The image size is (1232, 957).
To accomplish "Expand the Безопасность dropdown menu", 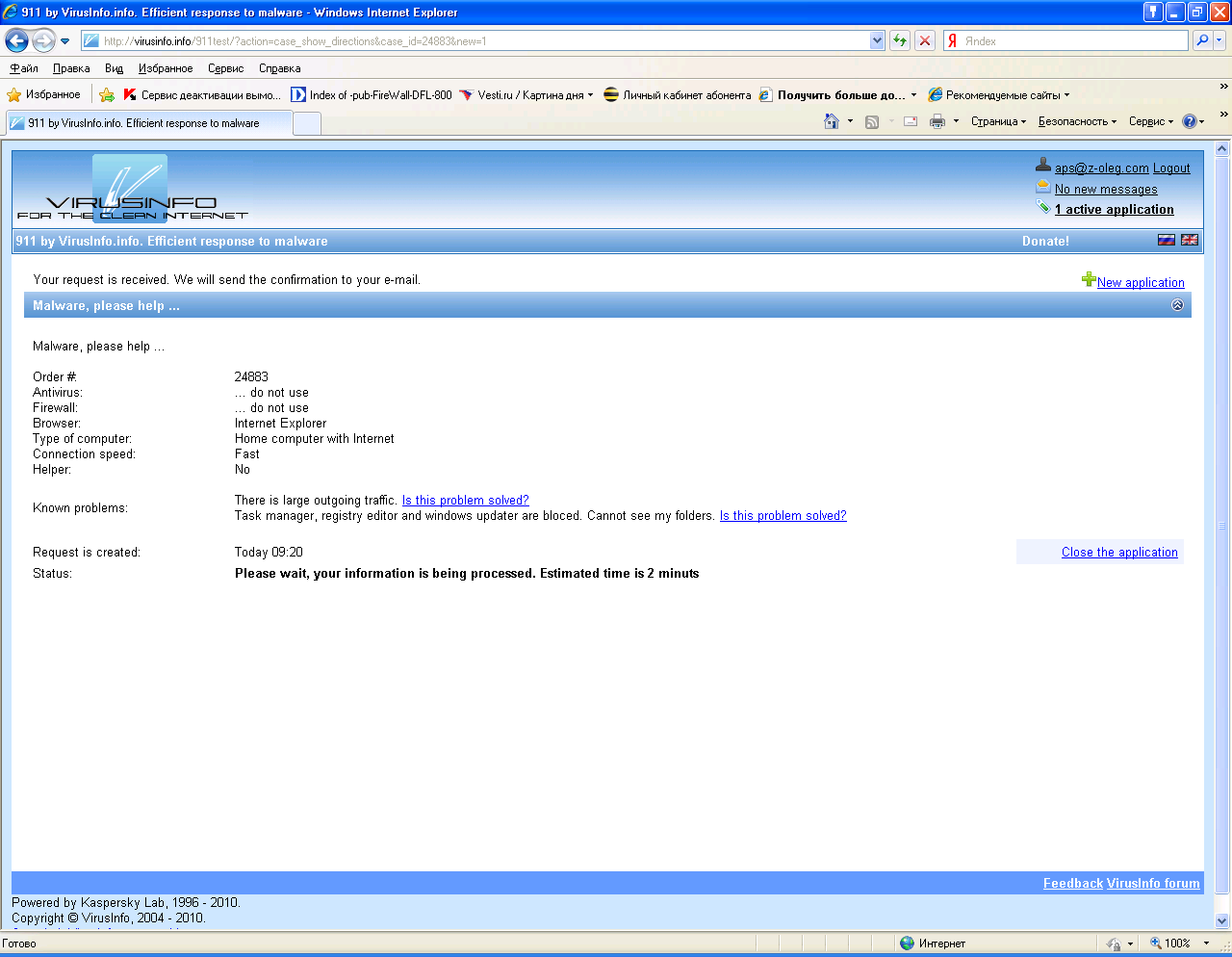I will [1077, 121].
